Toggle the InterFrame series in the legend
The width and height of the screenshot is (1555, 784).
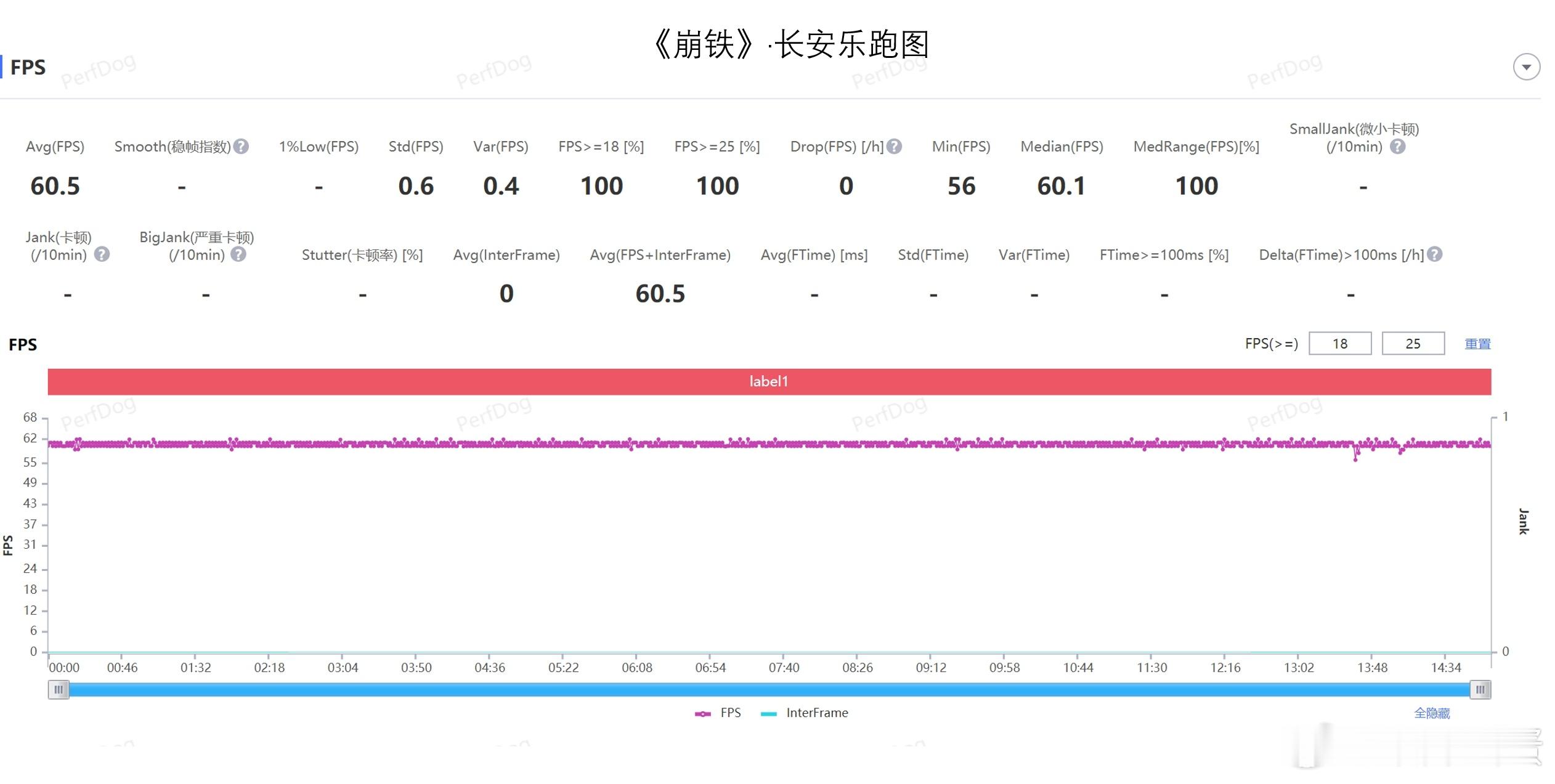point(805,713)
